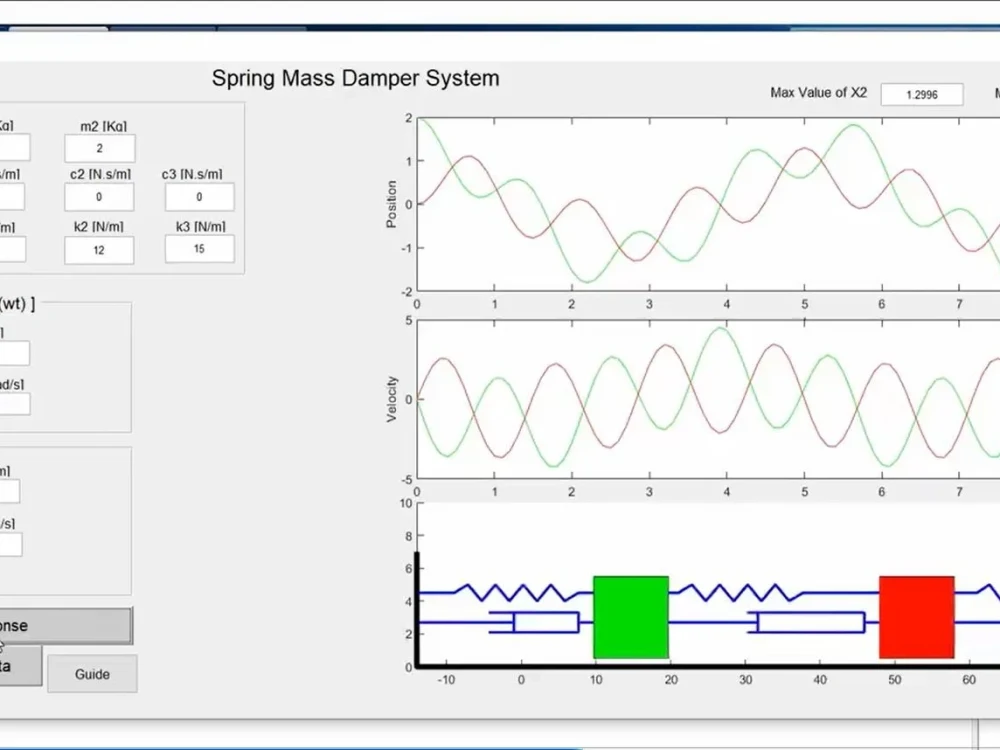Viewport: 1000px width, 750px height.
Task: Edit the k2 [N/m] stiffness value
Action: (x=99, y=249)
